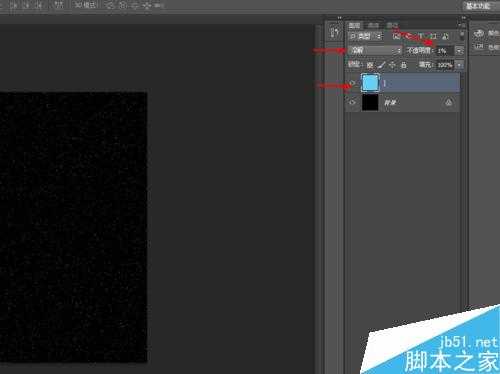
Task: Open the Layers panel flyout menu
Action: 461,25
